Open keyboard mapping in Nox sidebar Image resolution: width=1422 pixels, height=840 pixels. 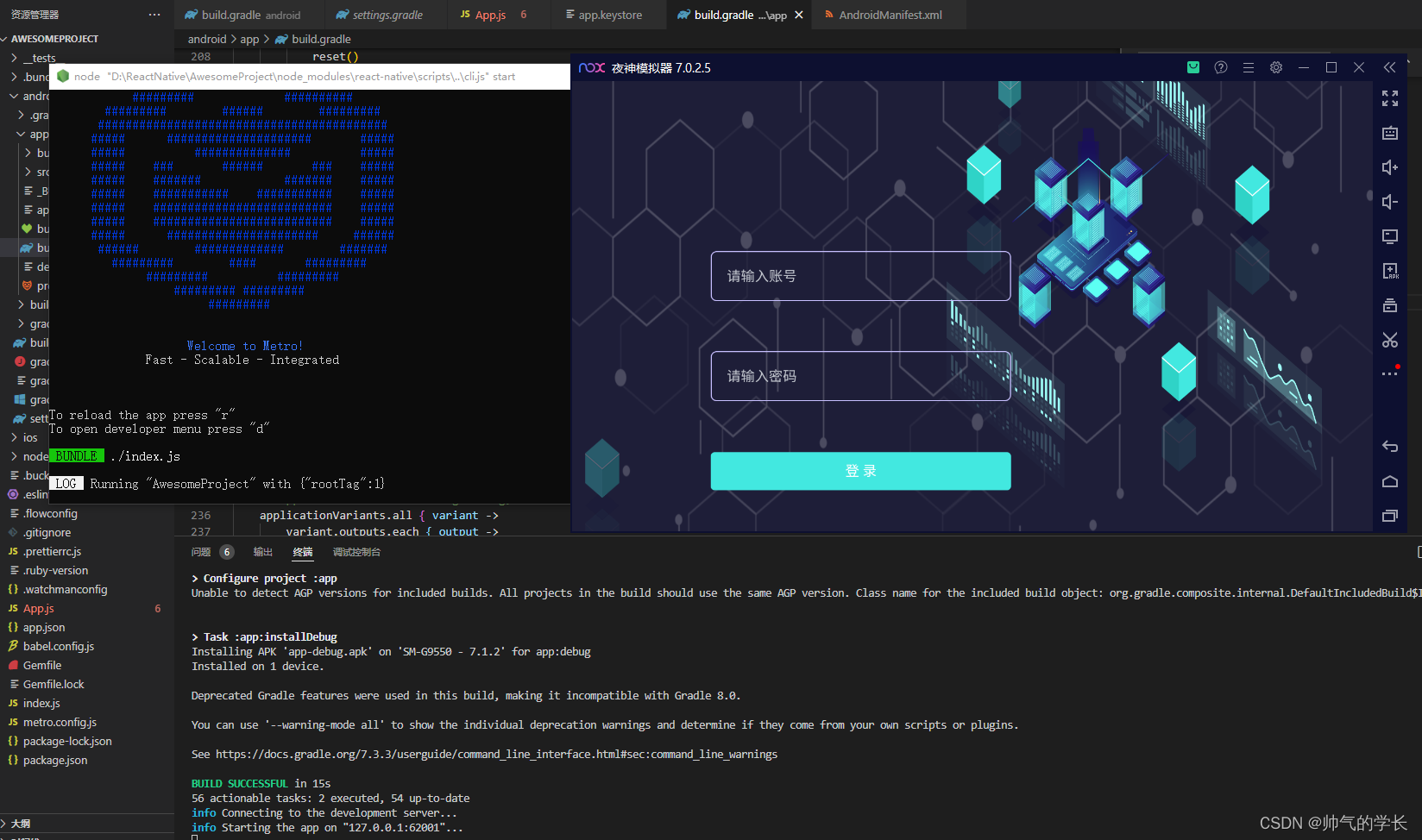pyautogui.click(x=1389, y=133)
